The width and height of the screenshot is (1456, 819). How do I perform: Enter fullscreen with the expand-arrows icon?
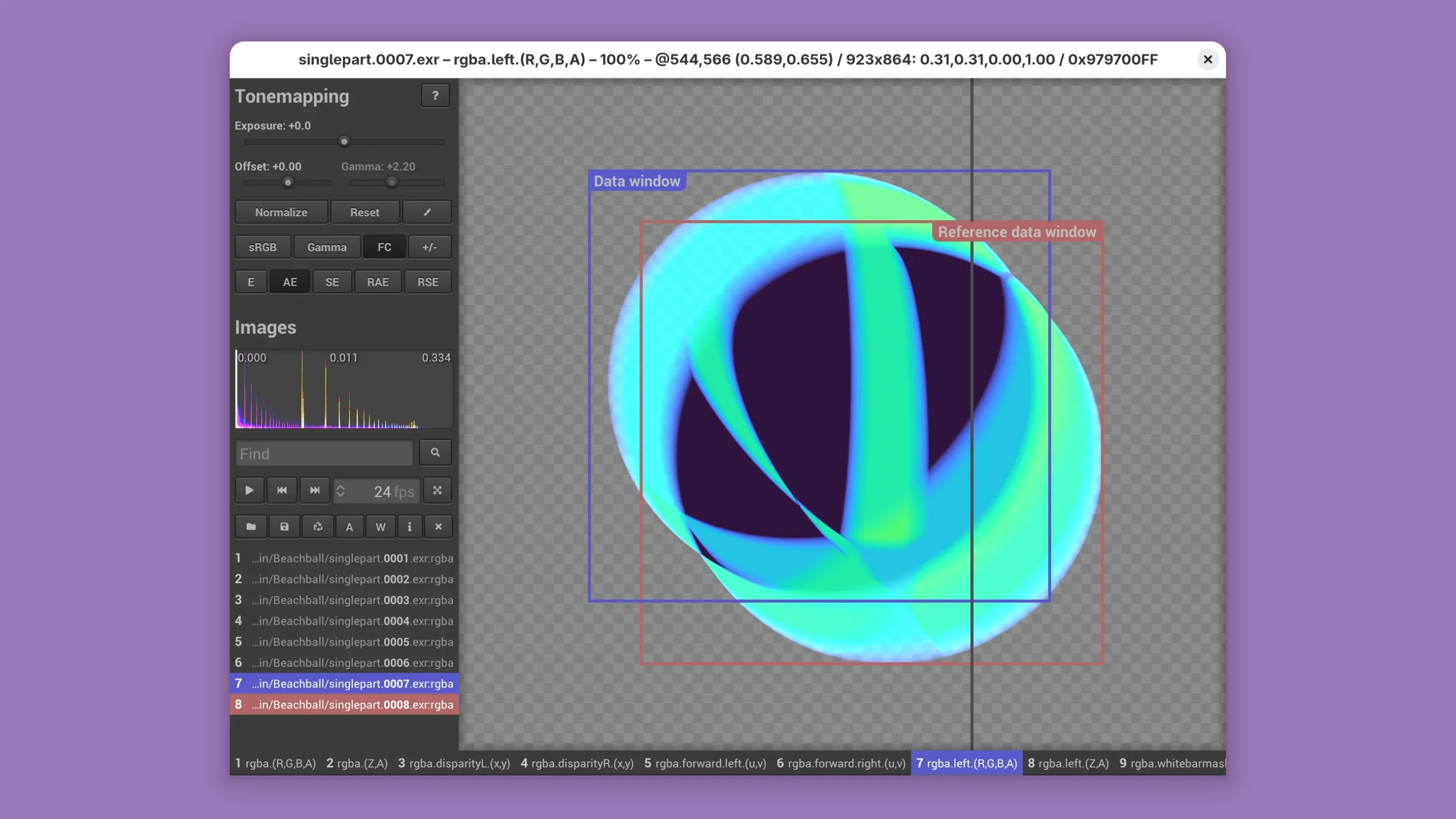point(437,490)
